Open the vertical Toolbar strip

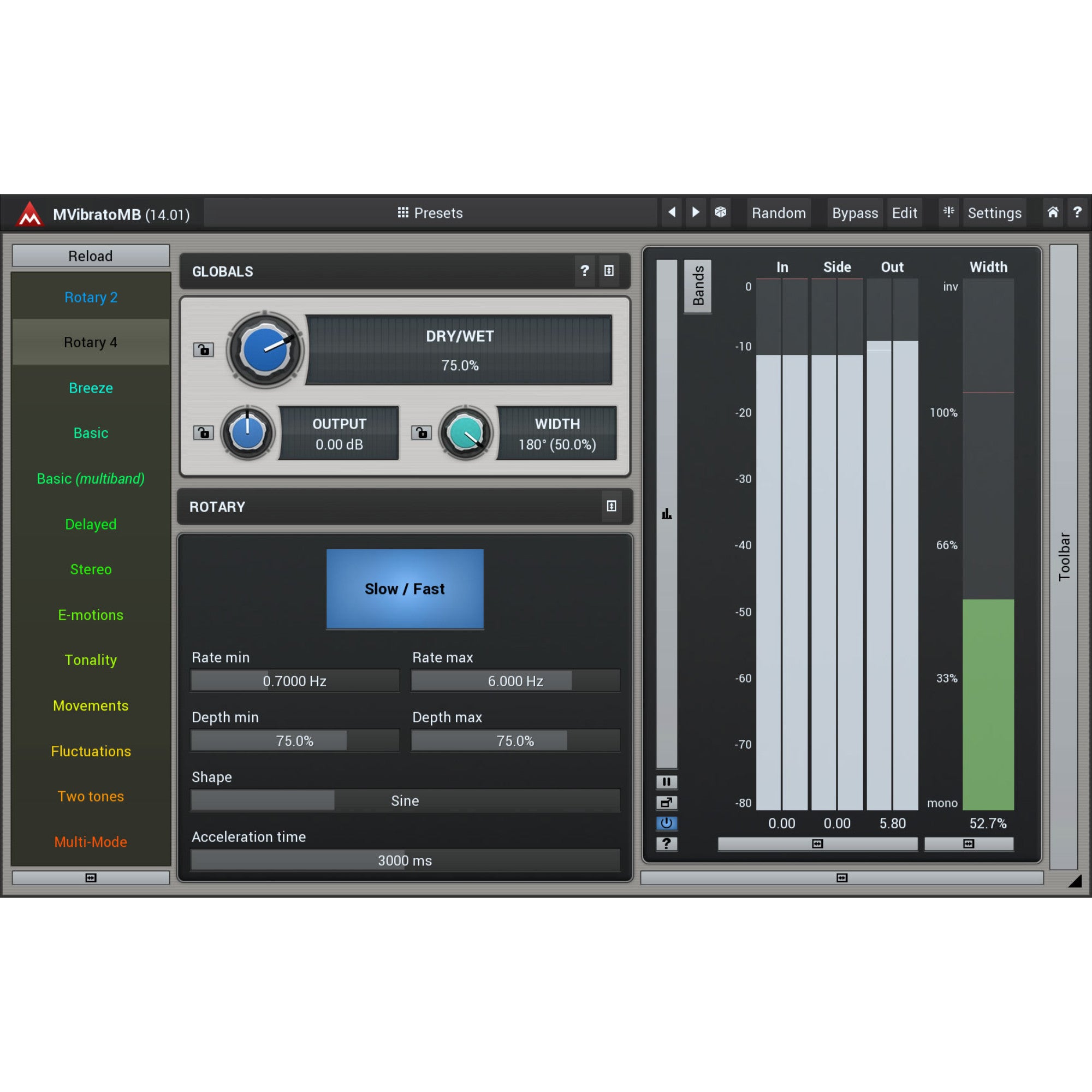click(x=1064, y=557)
